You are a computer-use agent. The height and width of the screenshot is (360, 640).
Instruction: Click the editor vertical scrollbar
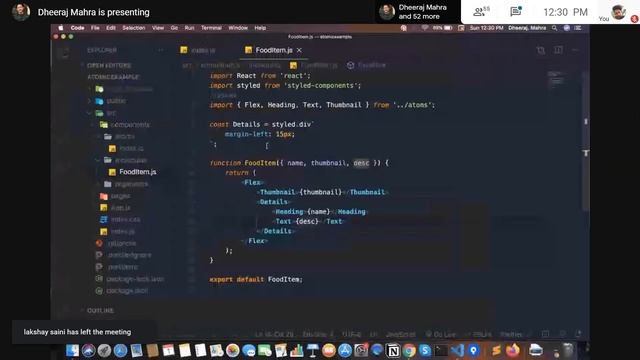tap(586, 141)
